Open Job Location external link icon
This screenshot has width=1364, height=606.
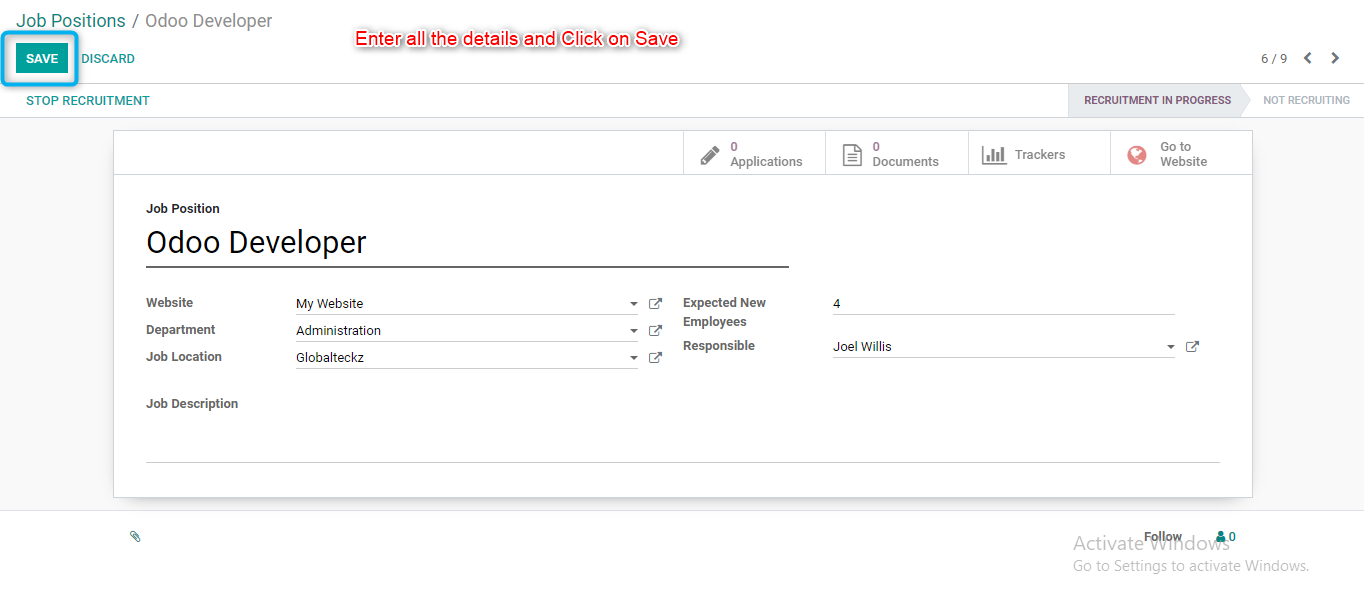(x=655, y=358)
